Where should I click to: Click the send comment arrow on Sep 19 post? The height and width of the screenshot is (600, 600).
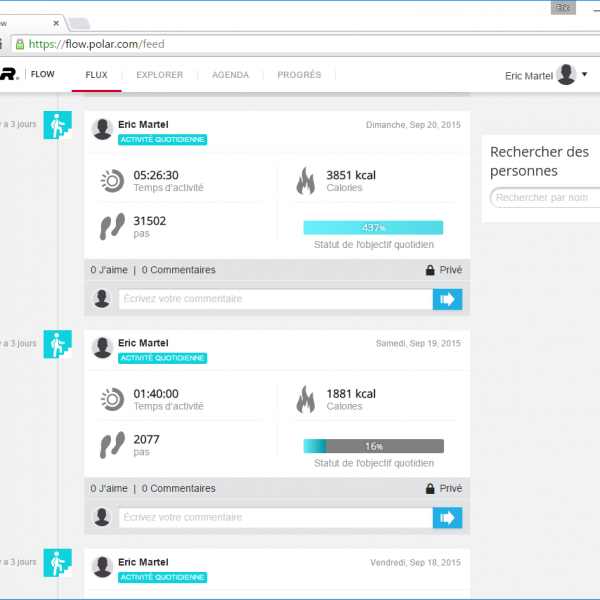click(447, 518)
